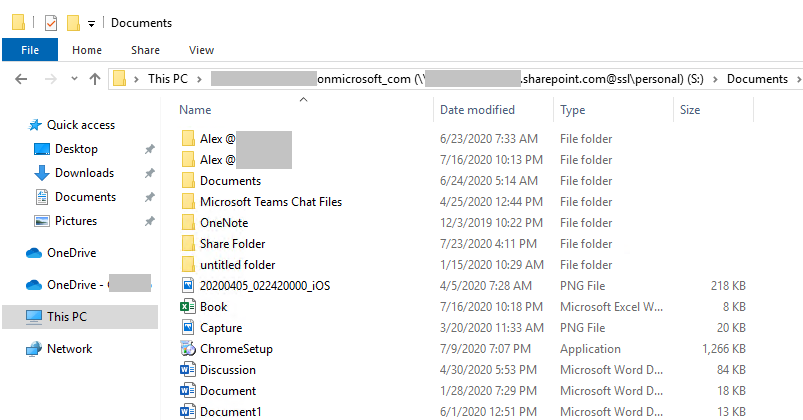
Task: Click the first OneDrive cloud icon
Action: click(34, 253)
